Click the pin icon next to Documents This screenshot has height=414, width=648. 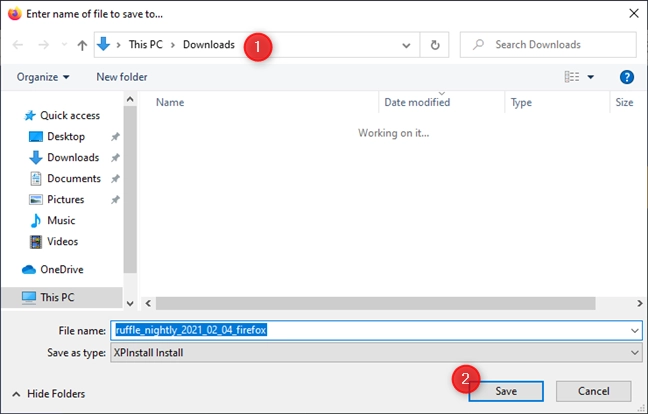pyautogui.click(x=115, y=178)
